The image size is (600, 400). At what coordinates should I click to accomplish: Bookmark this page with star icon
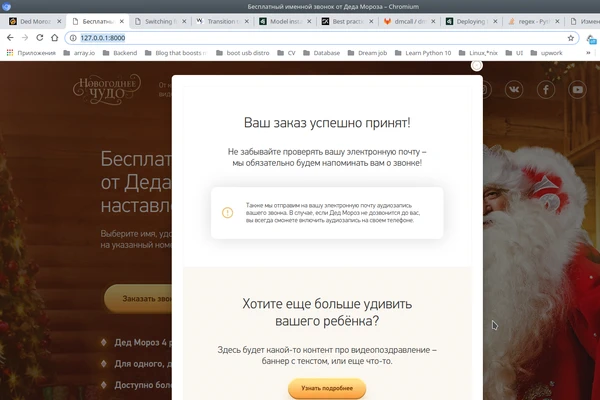[571, 37]
